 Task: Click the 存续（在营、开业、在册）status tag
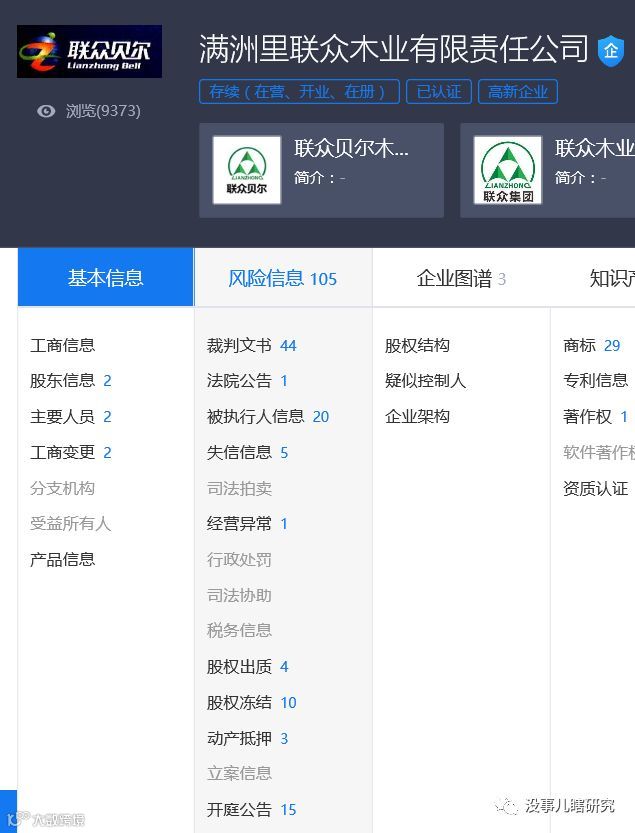[299, 92]
